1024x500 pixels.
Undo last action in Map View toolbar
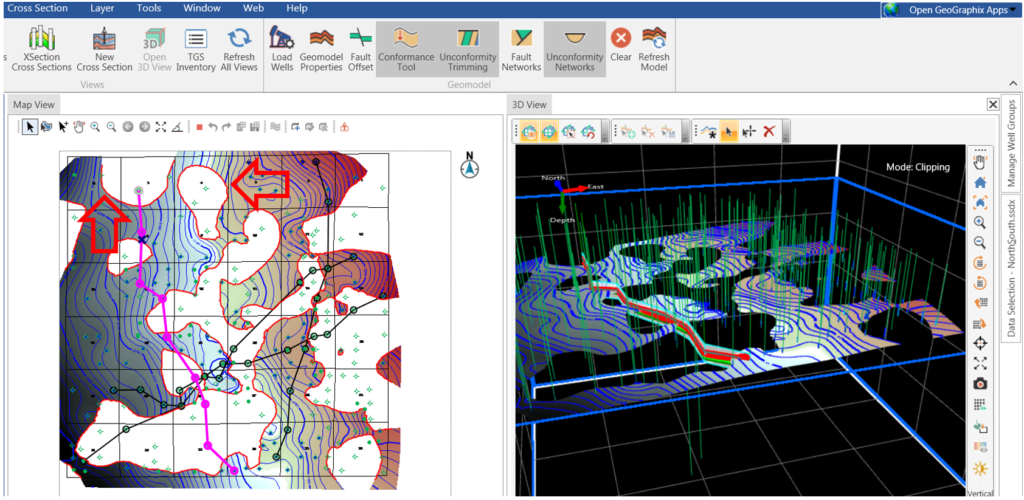coord(212,127)
